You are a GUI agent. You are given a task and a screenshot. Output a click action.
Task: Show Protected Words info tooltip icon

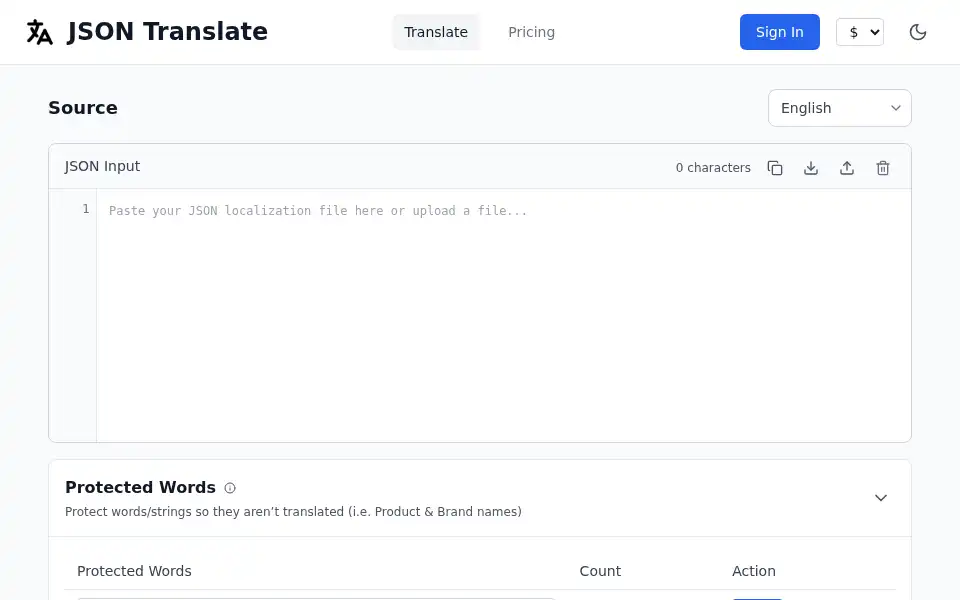pyautogui.click(x=230, y=488)
